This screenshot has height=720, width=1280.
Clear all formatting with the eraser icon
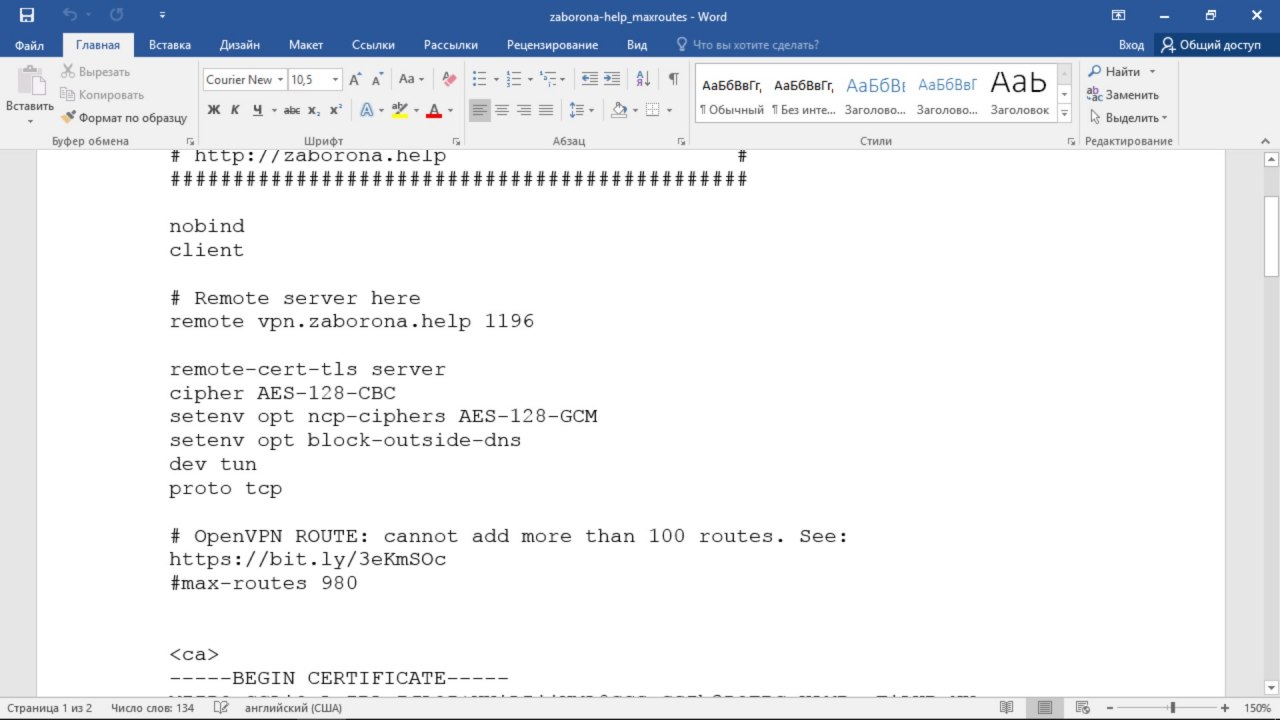(x=449, y=79)
